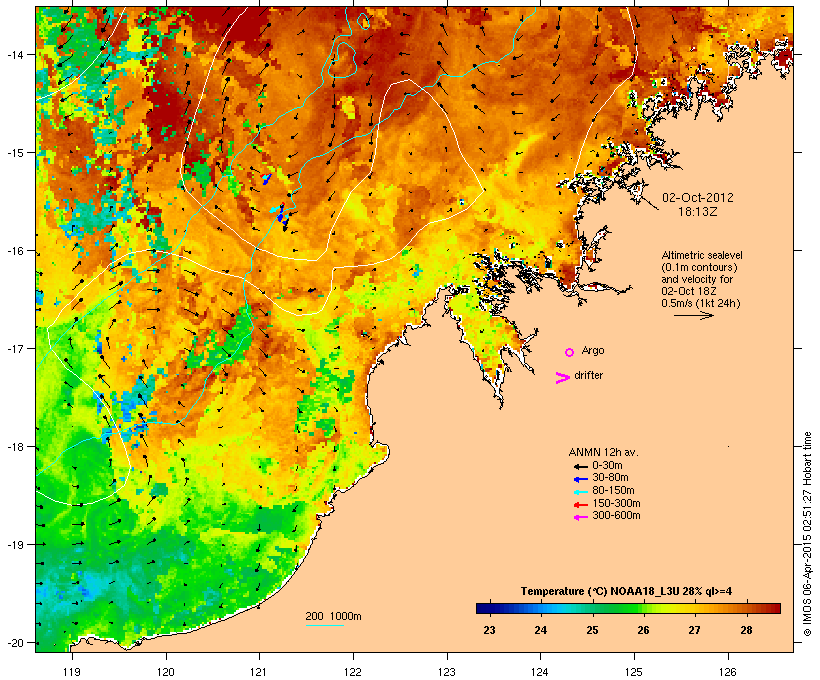Click the '150-300m' legend label
The height and width of the screenshot is (680, 820).
click(616, 503)
